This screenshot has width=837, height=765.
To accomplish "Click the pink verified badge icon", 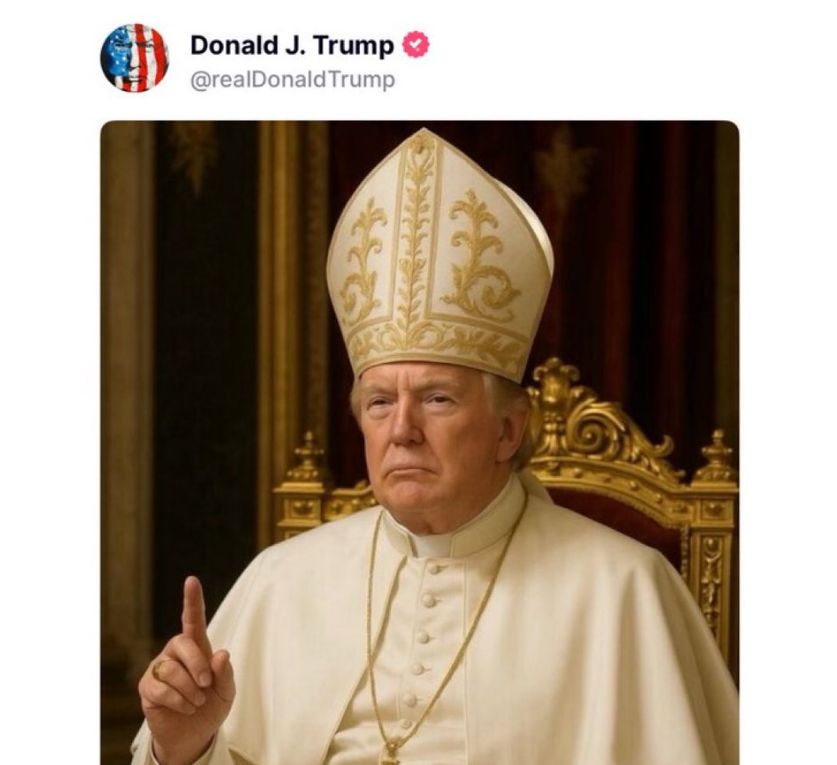I will pyautogui.click(x=415, y=45).
